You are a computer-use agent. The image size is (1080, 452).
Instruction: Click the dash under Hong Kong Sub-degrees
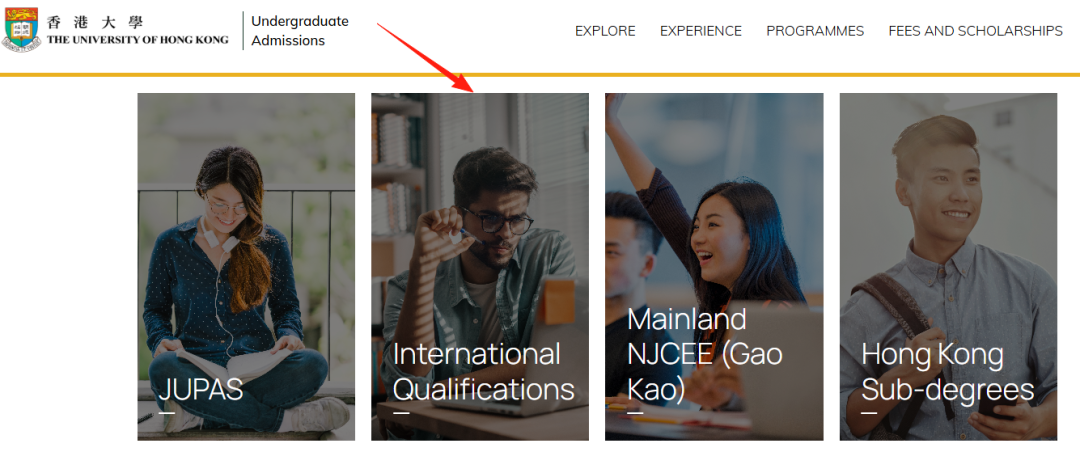[869, 412]
